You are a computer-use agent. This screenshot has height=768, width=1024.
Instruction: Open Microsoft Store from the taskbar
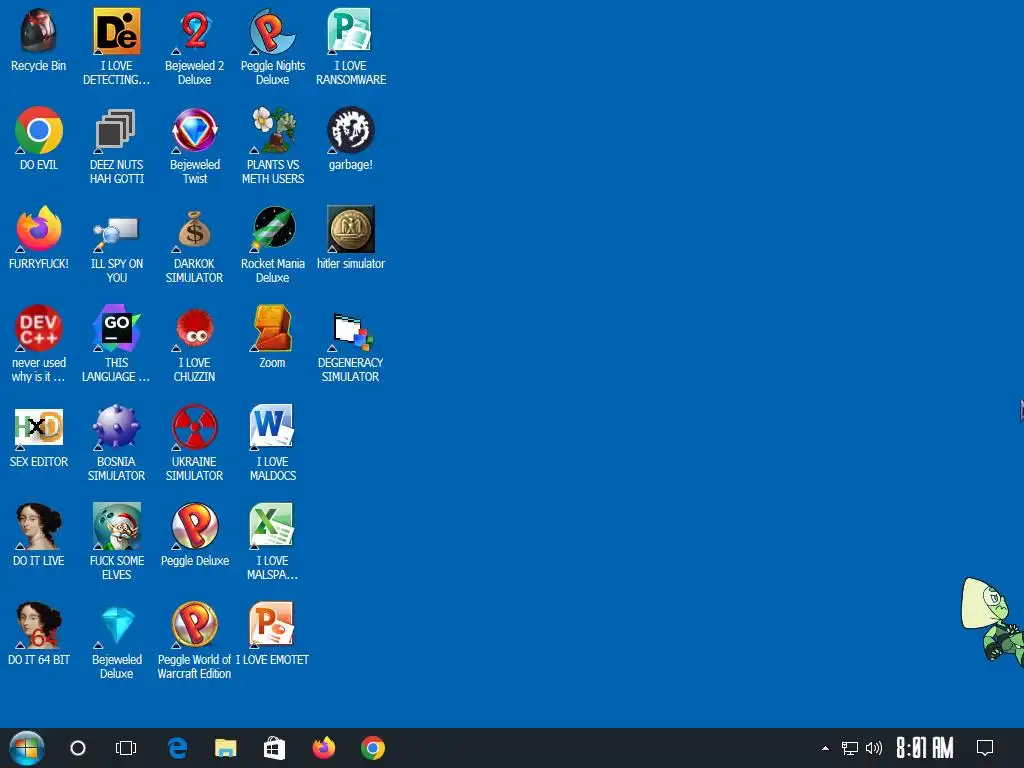click(274, 748)
